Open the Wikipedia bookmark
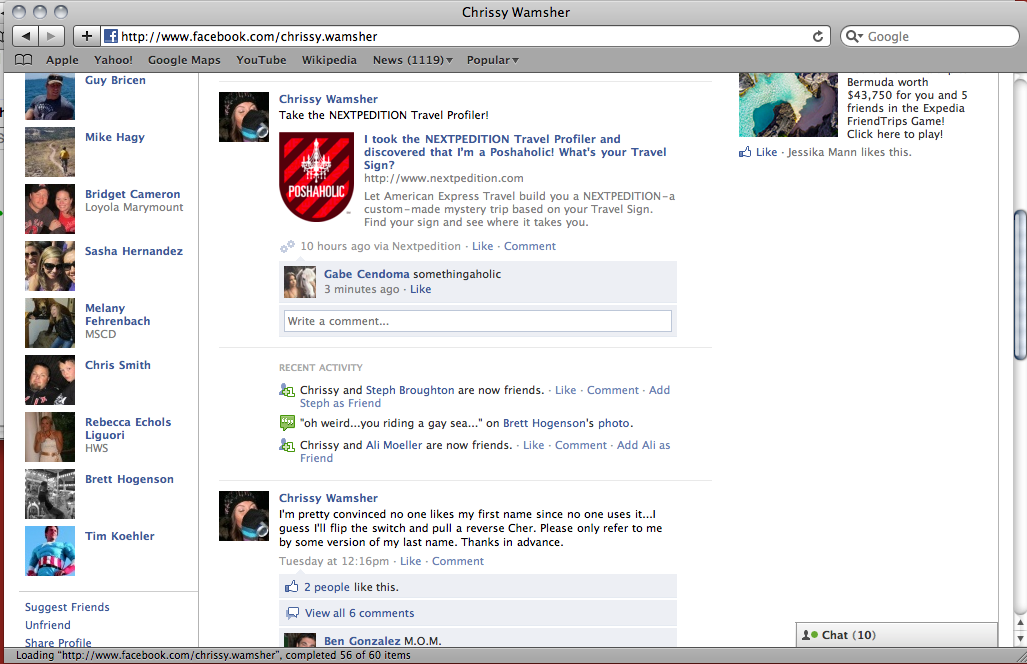 click(329, 60)
